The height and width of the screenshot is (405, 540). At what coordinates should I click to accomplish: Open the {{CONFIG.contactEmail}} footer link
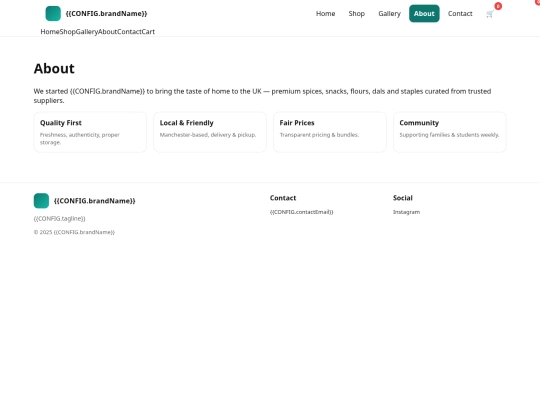302,212
